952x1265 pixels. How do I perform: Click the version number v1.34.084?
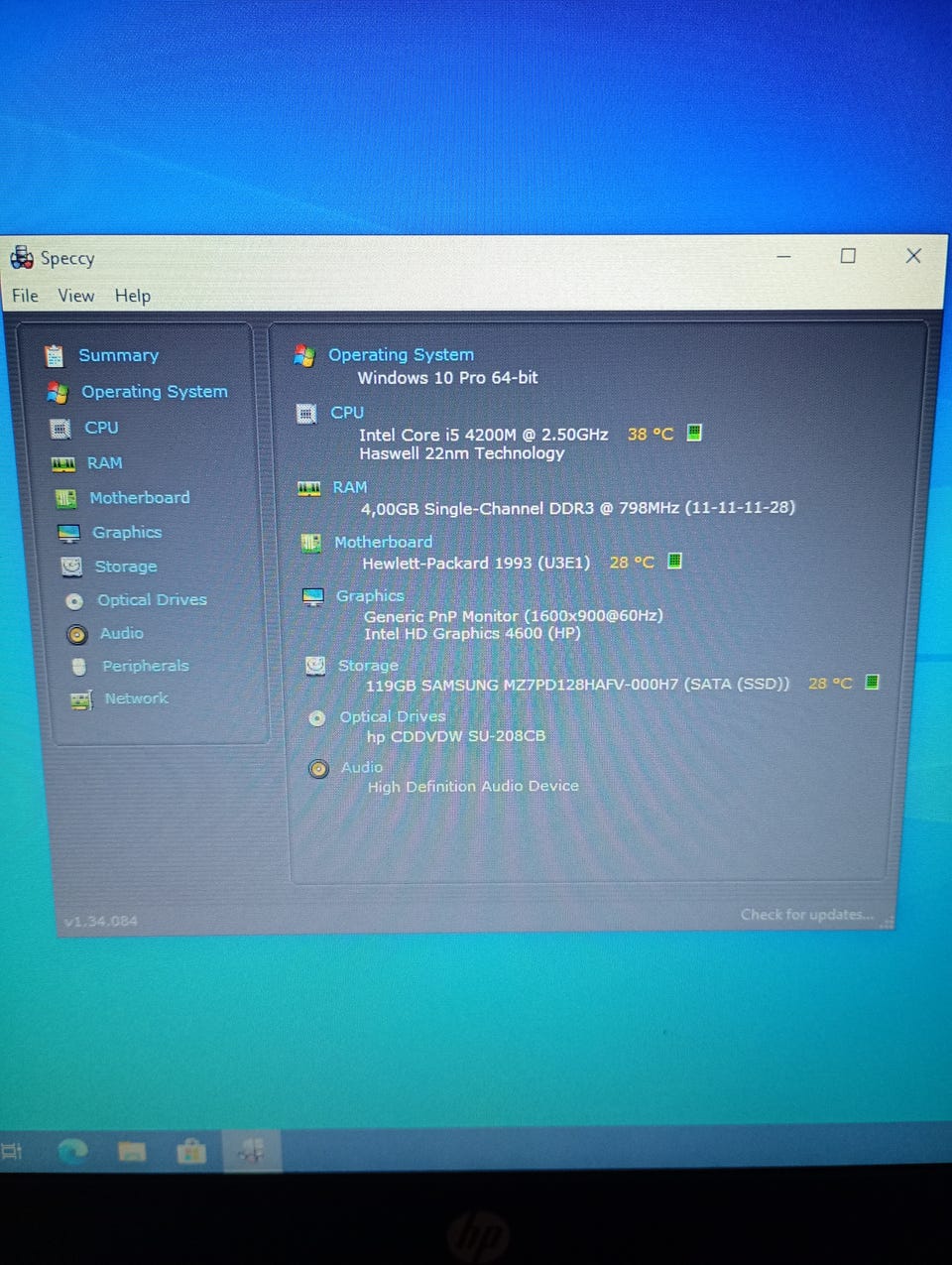[x=101, y=922]
